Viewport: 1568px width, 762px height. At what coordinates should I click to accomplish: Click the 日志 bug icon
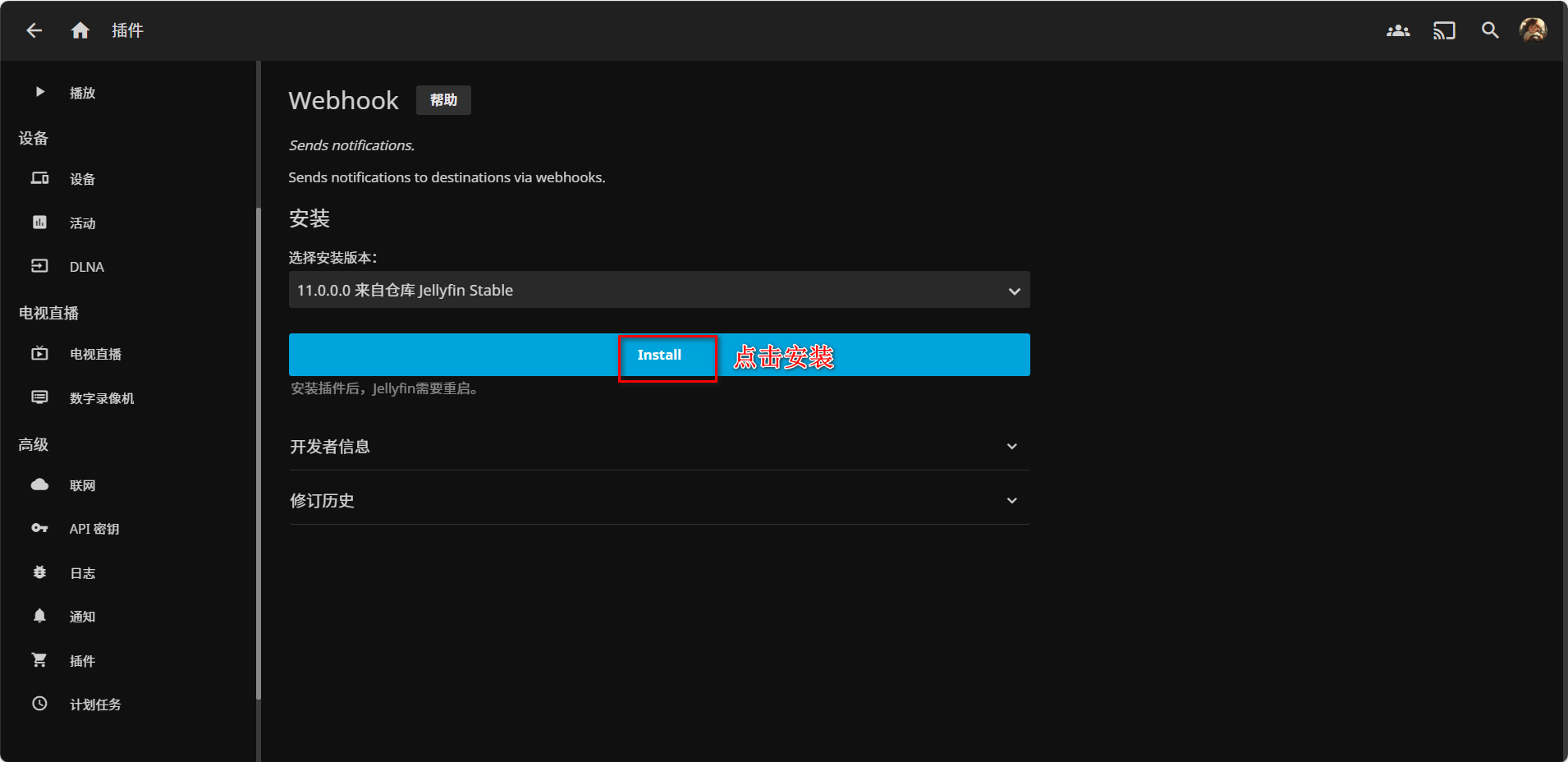click(39, 572)
